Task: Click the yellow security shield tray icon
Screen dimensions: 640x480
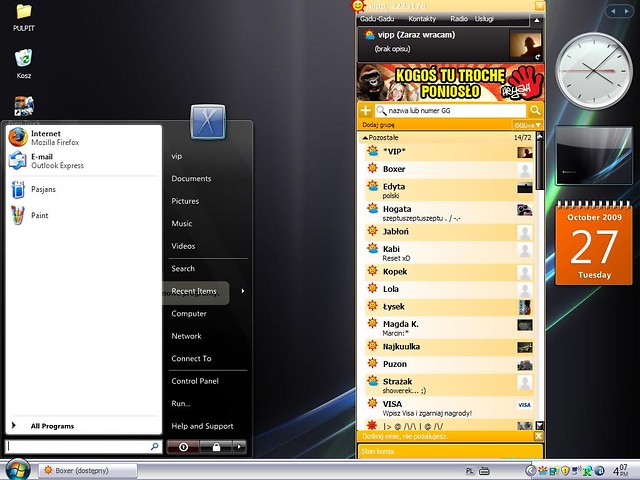Action: [565, 471]
